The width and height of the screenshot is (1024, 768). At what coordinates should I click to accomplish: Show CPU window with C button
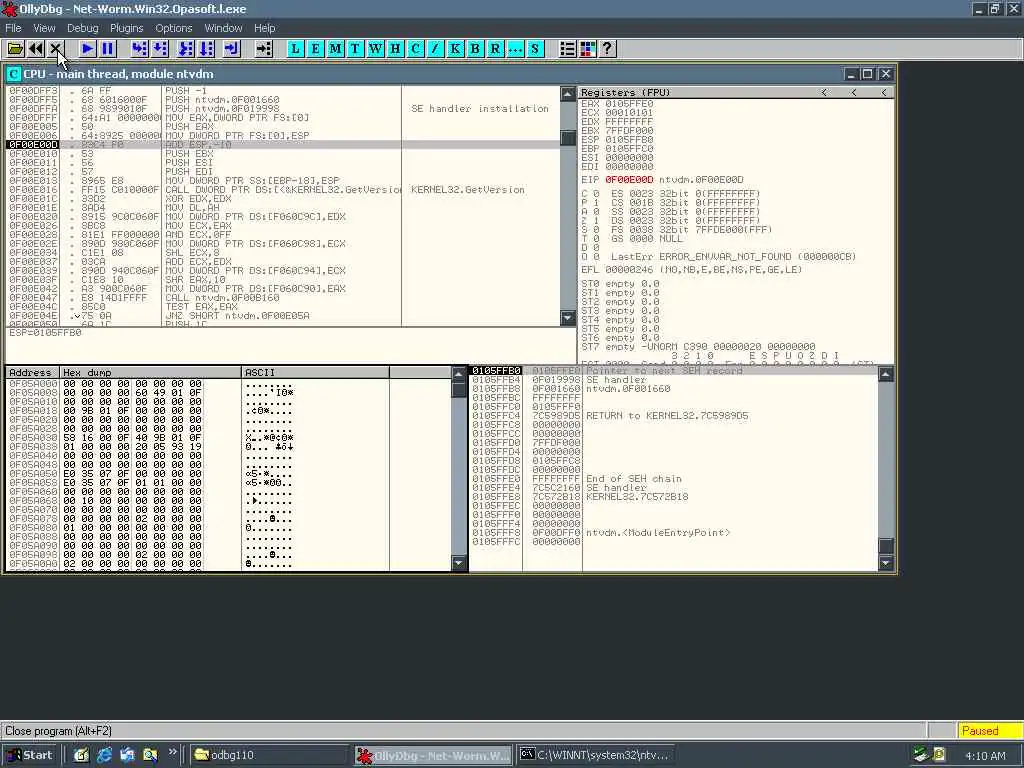(415, 49)
